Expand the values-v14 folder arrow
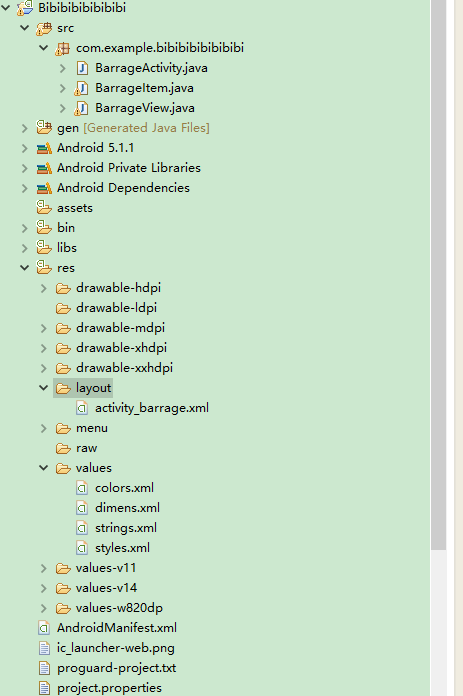 click(x=44, y=588)
